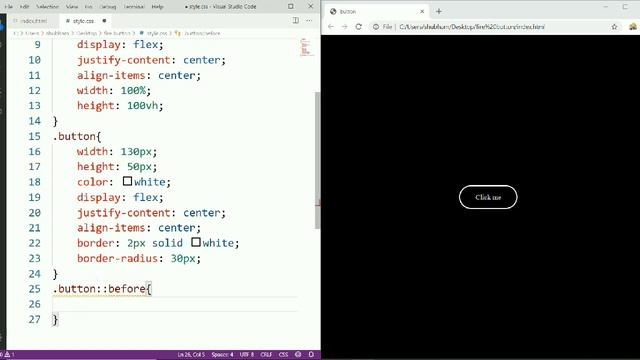Click the browser Back arrow
Screen dimensions: 640x360
coord(331,27)
